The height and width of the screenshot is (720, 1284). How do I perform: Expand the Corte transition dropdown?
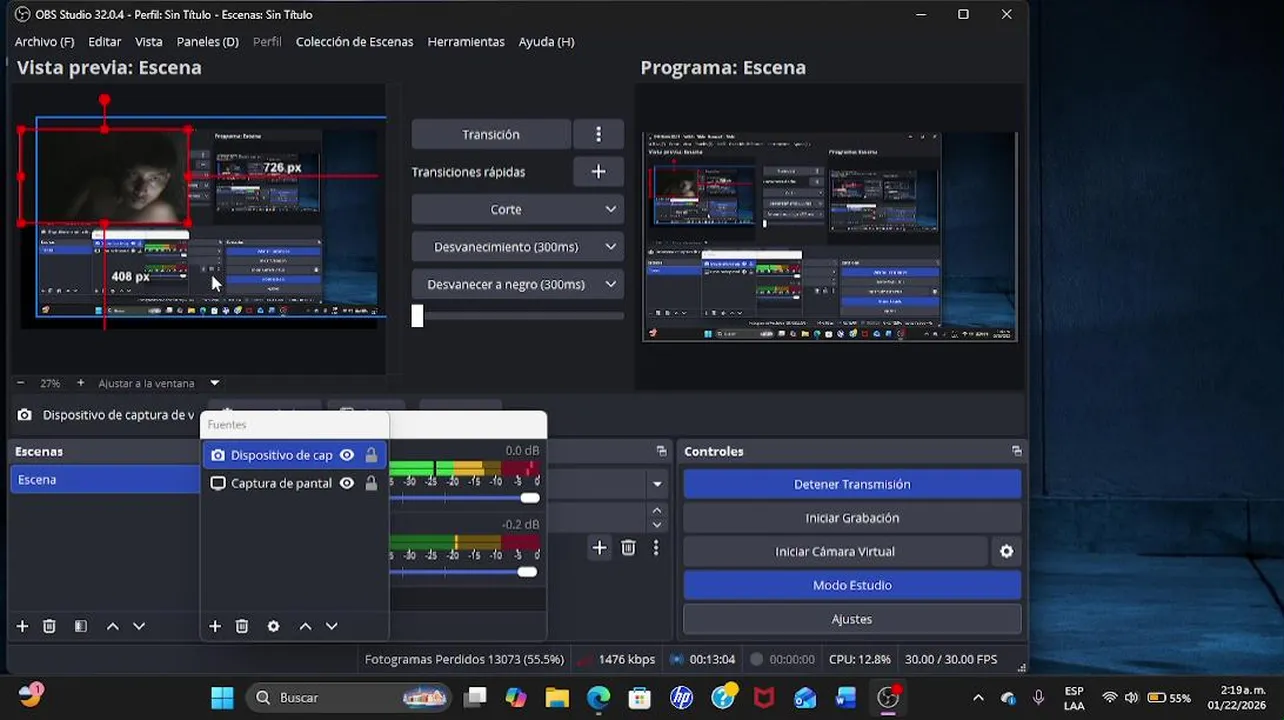pos(517,209)
